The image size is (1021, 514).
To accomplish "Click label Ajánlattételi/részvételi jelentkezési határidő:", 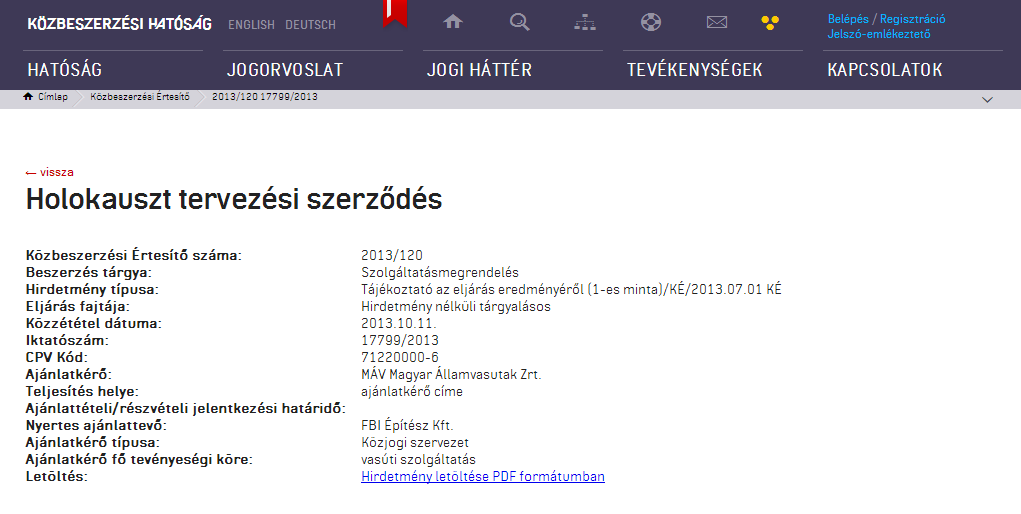I will 186,408.
